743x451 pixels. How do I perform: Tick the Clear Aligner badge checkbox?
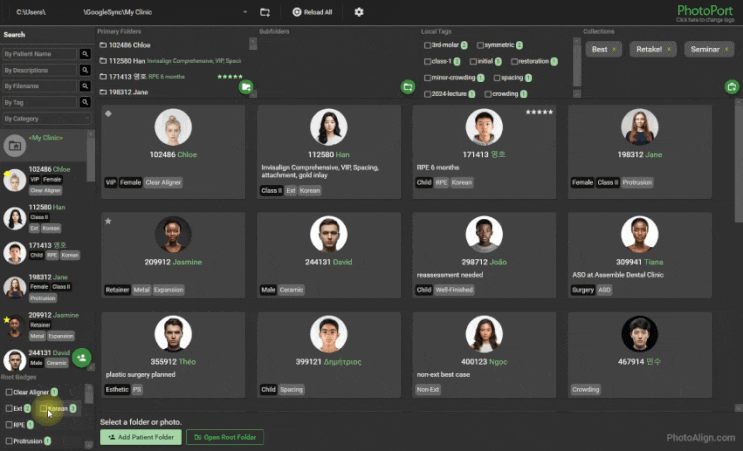[x=9, y=392]
